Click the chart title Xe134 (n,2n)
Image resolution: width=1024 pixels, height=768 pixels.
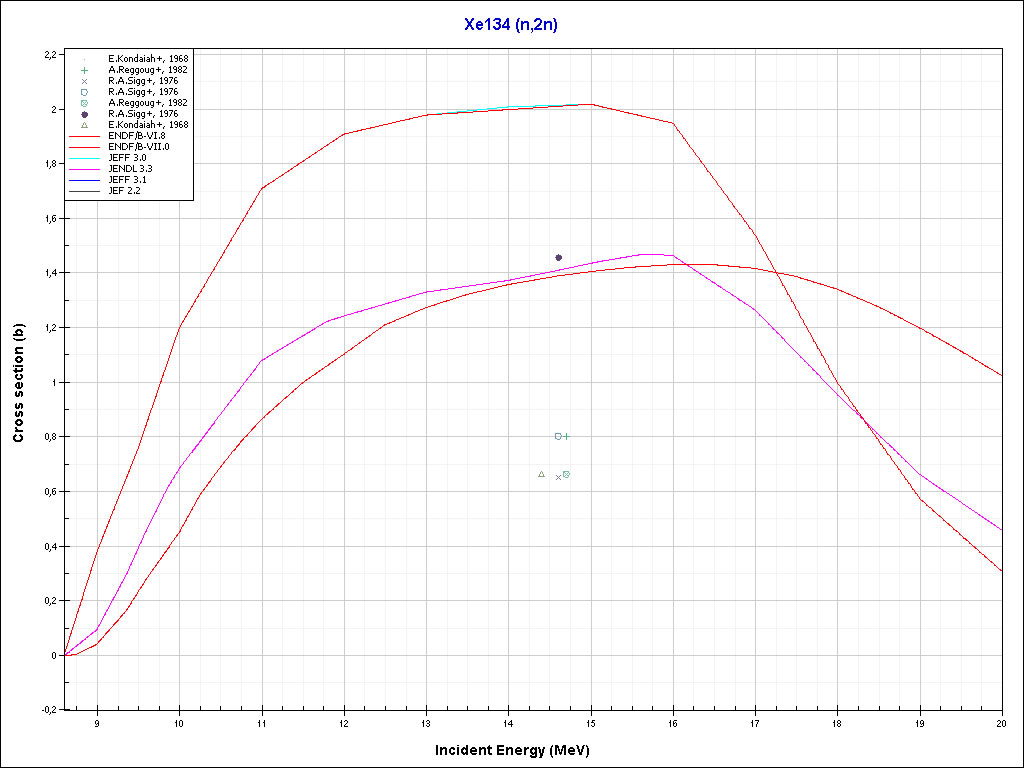pos(511,25)
